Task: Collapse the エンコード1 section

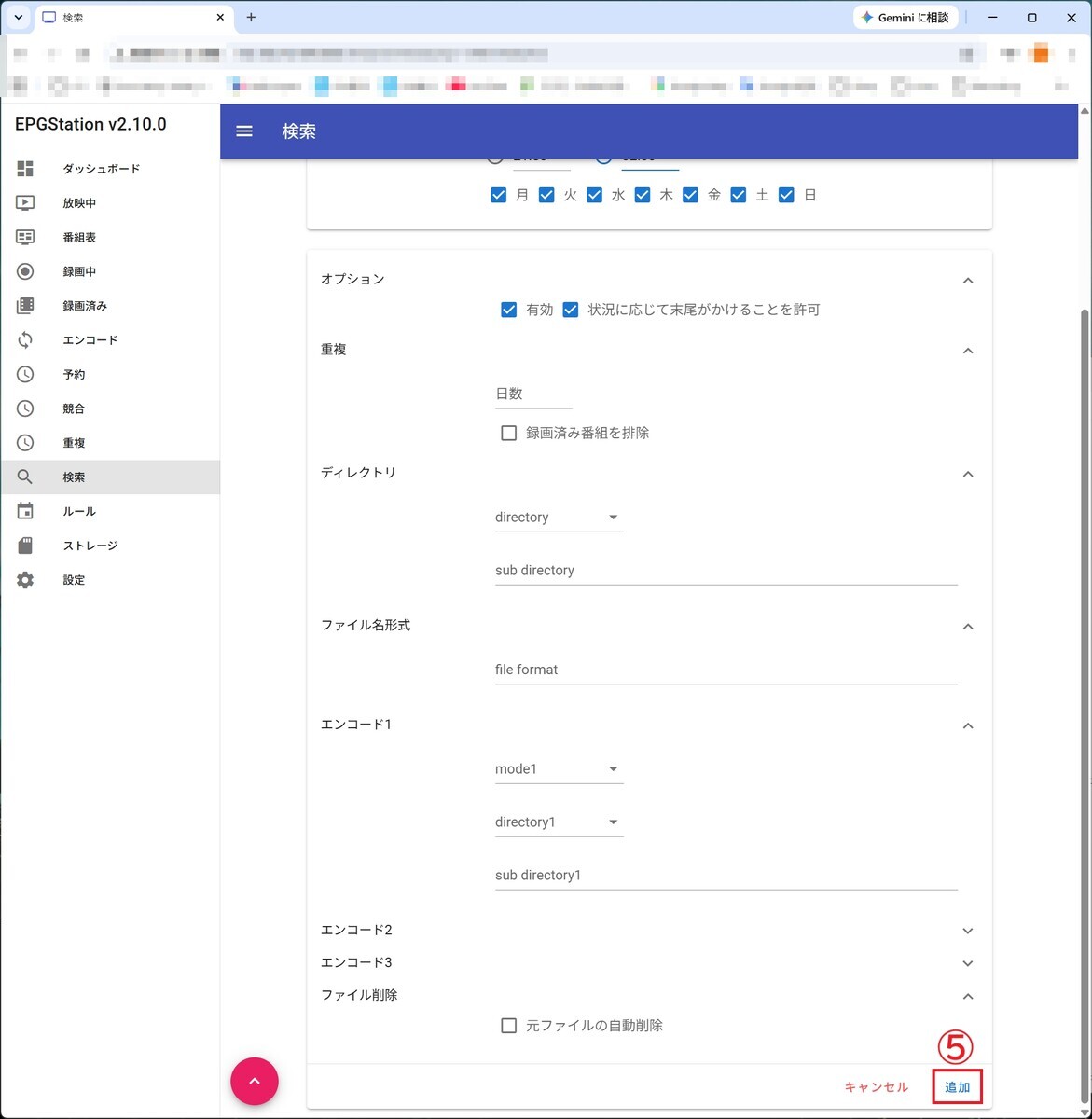Action: (968, 725)
